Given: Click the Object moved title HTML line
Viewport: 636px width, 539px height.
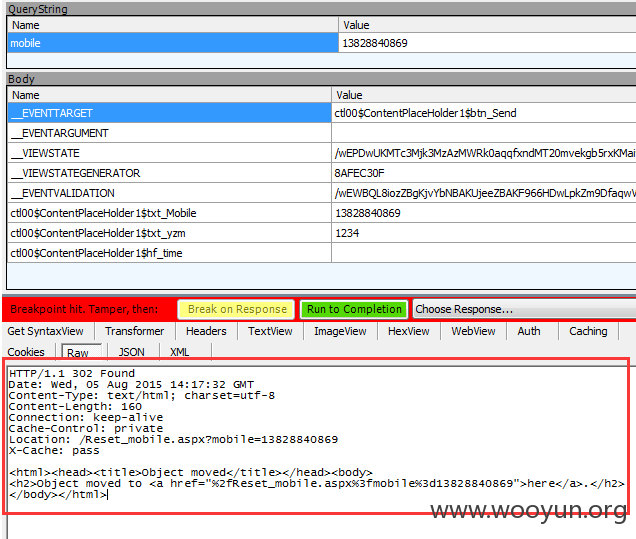Looking at the screenshot, I should click(x=191, y=472).
